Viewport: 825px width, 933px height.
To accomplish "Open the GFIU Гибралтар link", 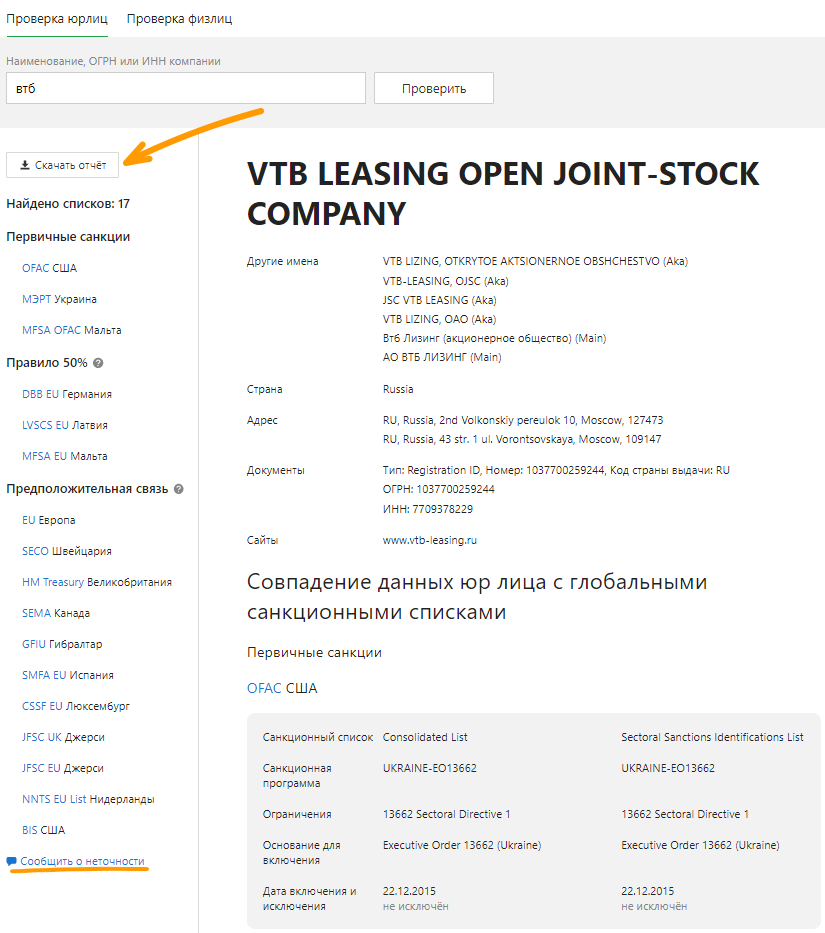I will (62, 644).
